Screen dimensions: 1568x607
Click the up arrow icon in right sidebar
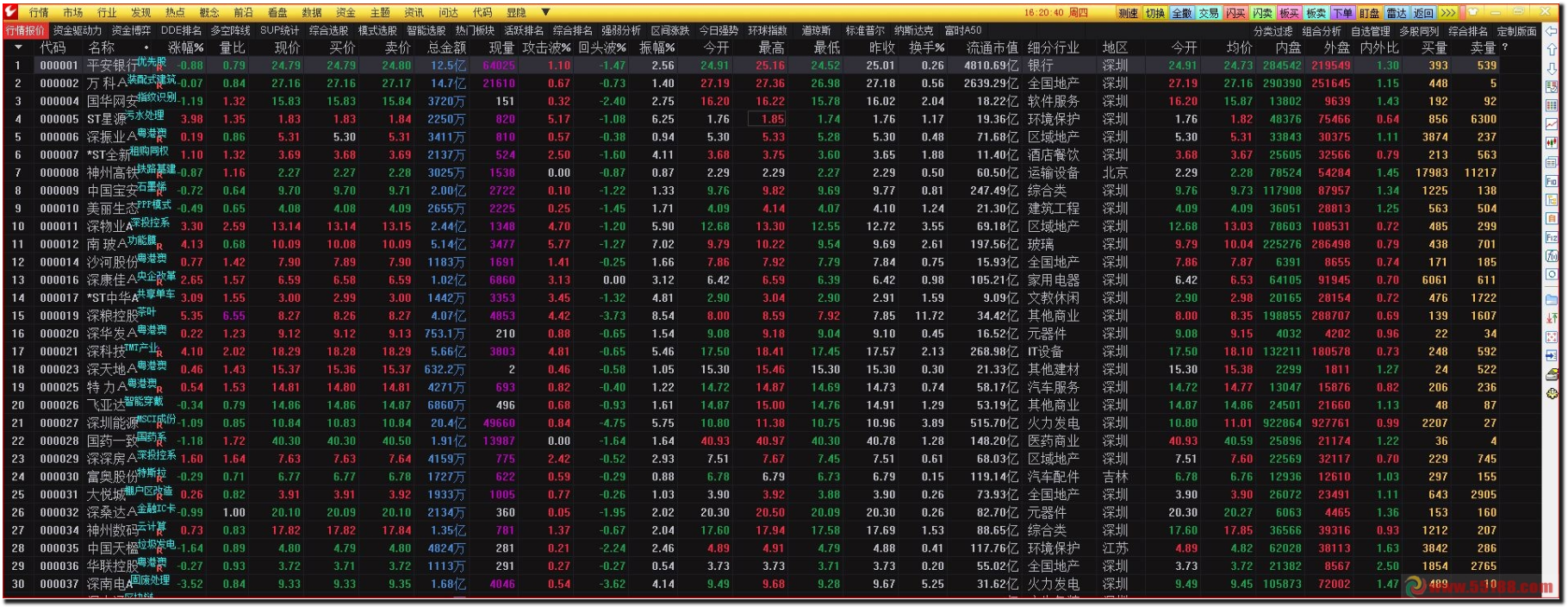click(x=1552, y=49)
